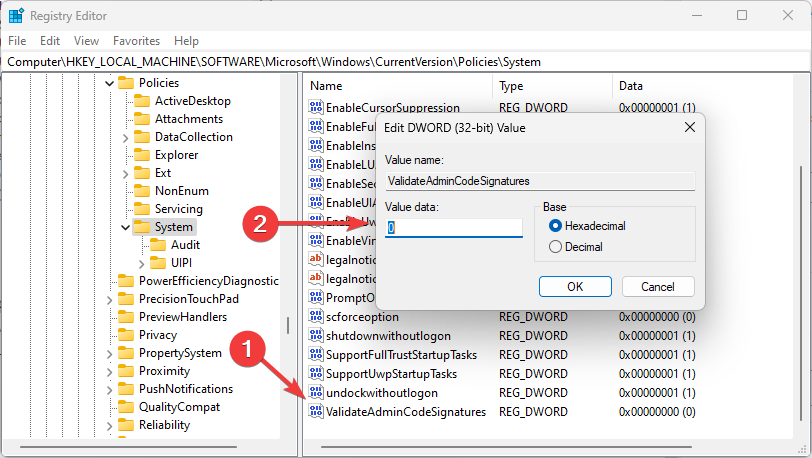Viewport: 812px width, 458px height.
Task: Click the SupportFullTrustStartupTasks DWORD icon
Action: 316,354
